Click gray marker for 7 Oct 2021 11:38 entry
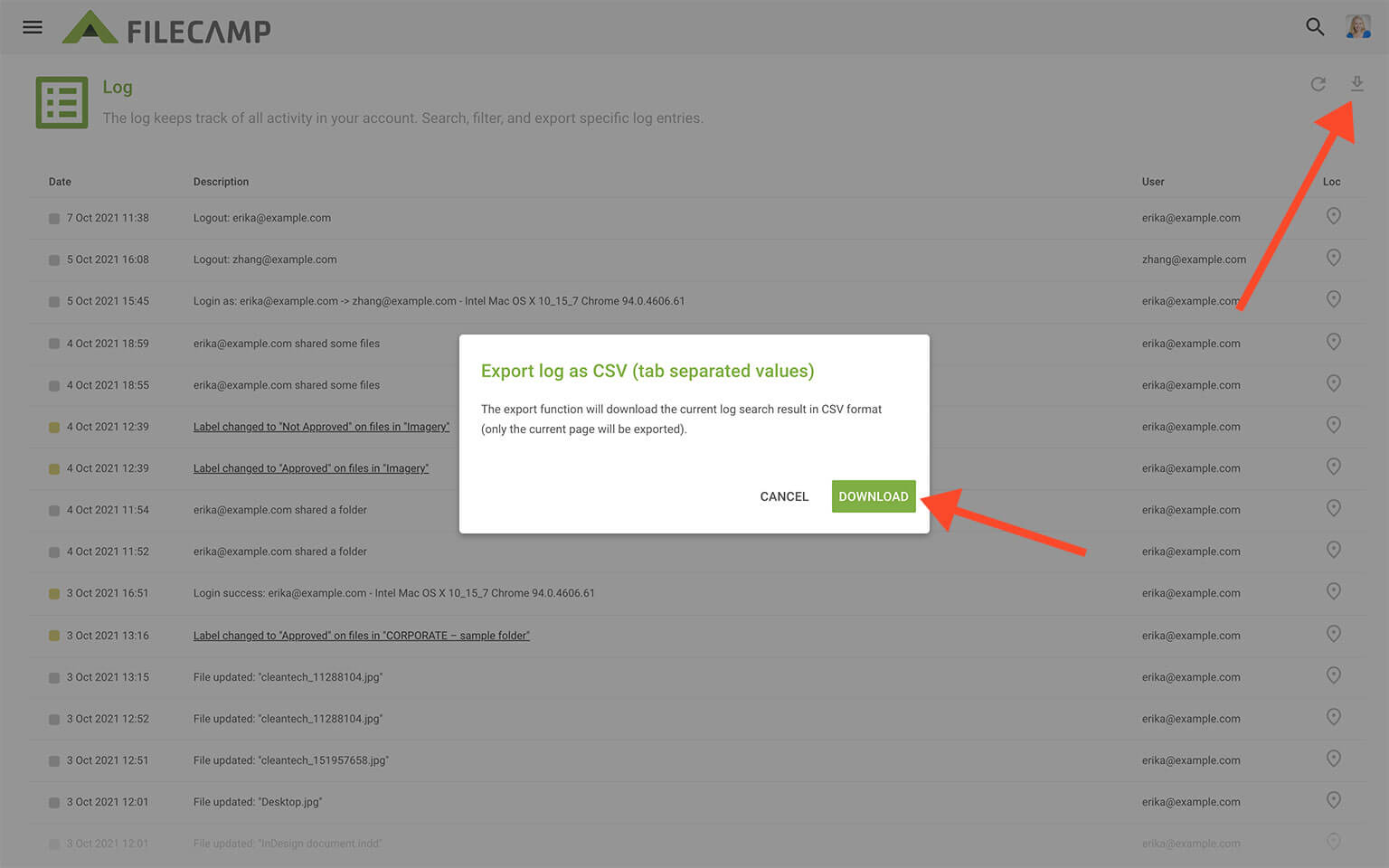The width and height of the screenshot is (1389, 868). (54, 219)
